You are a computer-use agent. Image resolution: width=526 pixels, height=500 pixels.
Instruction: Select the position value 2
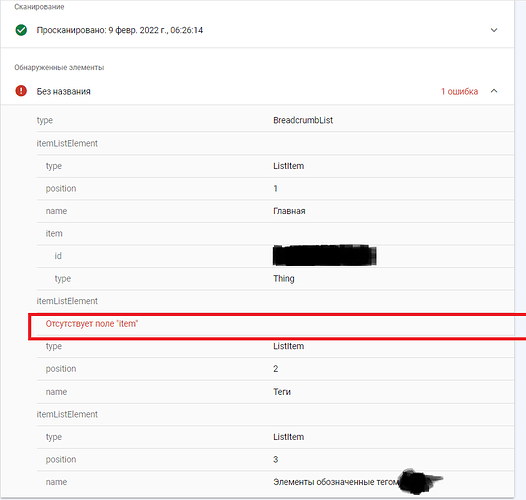point(275,369)
